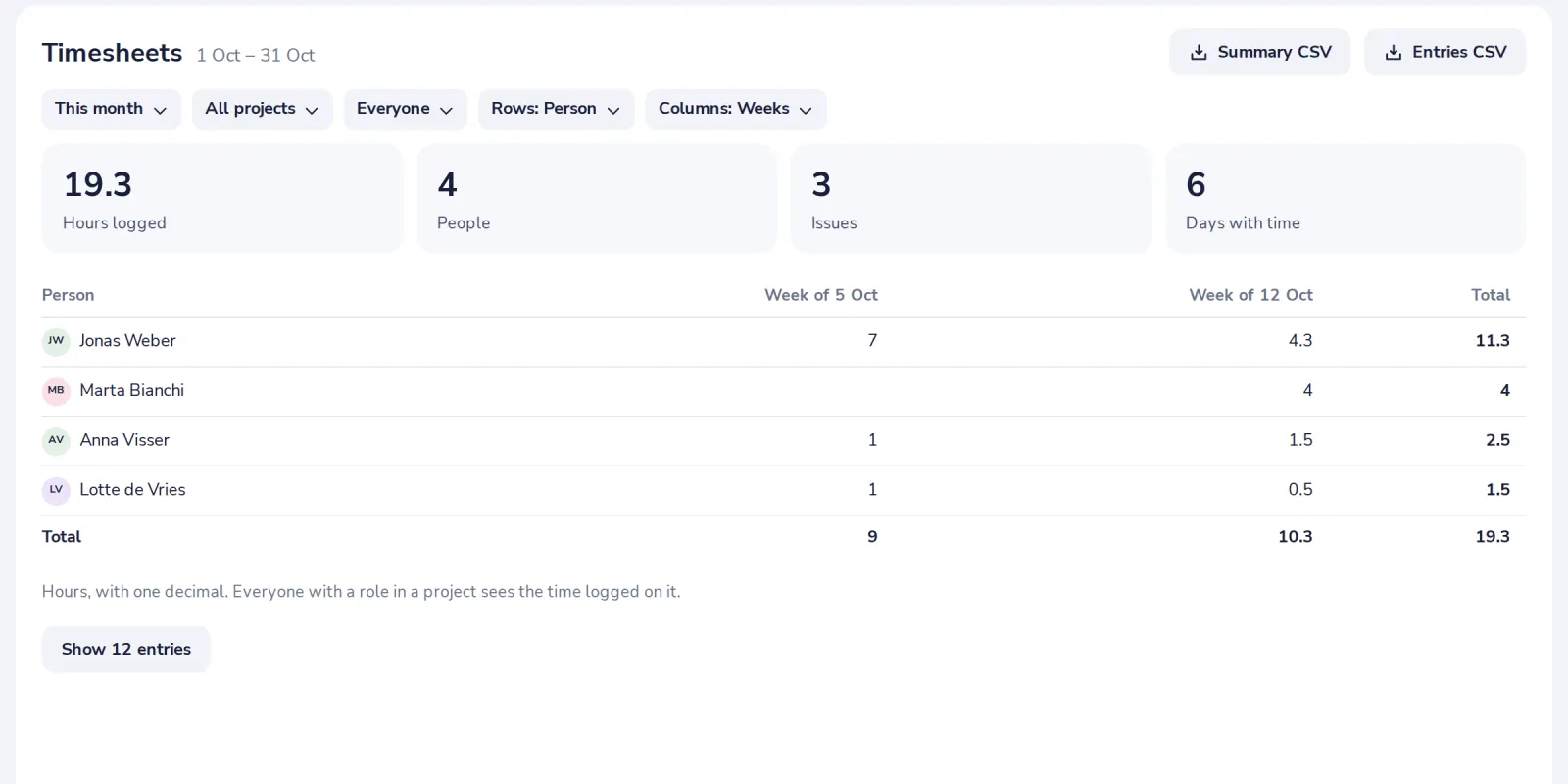Click Anna Visser's total 2.5
The height and width of the screenshot is (784, 1568).
[x=1497, y=440]
